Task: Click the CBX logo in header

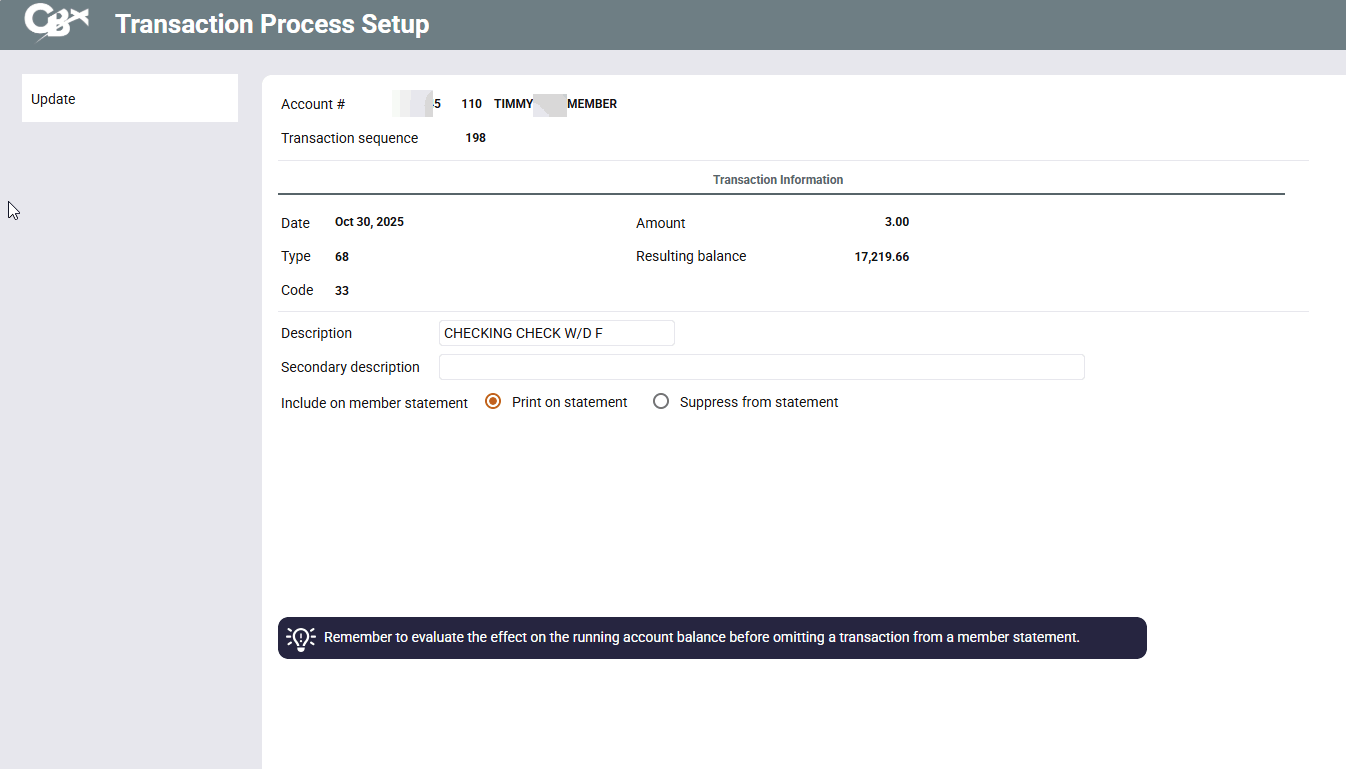Action: point(56,23)
